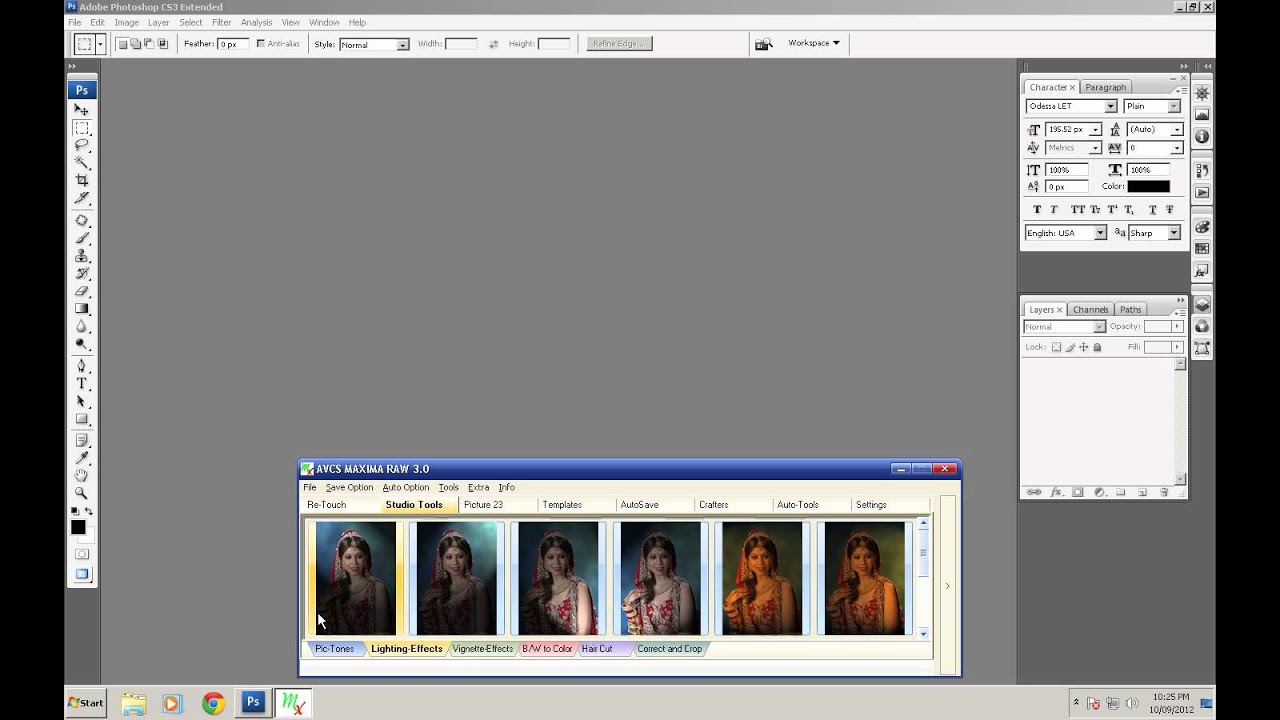The width and height of the screenshot is (1280, 720).
Task: Toggle Quick Mask mode button
Action: [82, 554]
